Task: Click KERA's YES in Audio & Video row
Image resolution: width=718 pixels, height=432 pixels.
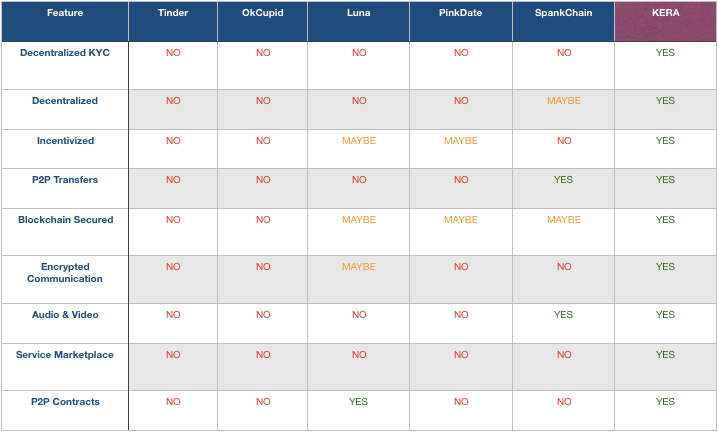Action: click(x=665, y=315)
